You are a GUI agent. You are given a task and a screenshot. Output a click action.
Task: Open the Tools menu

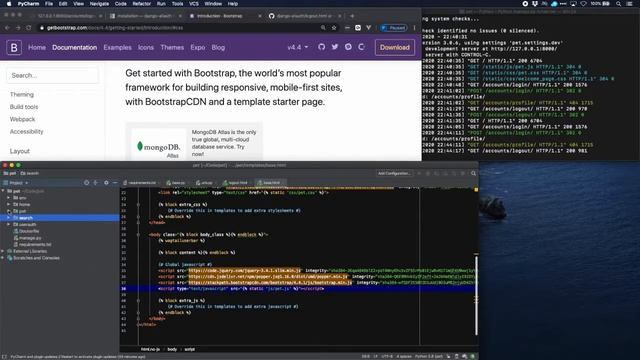click(x=177, y=4)
